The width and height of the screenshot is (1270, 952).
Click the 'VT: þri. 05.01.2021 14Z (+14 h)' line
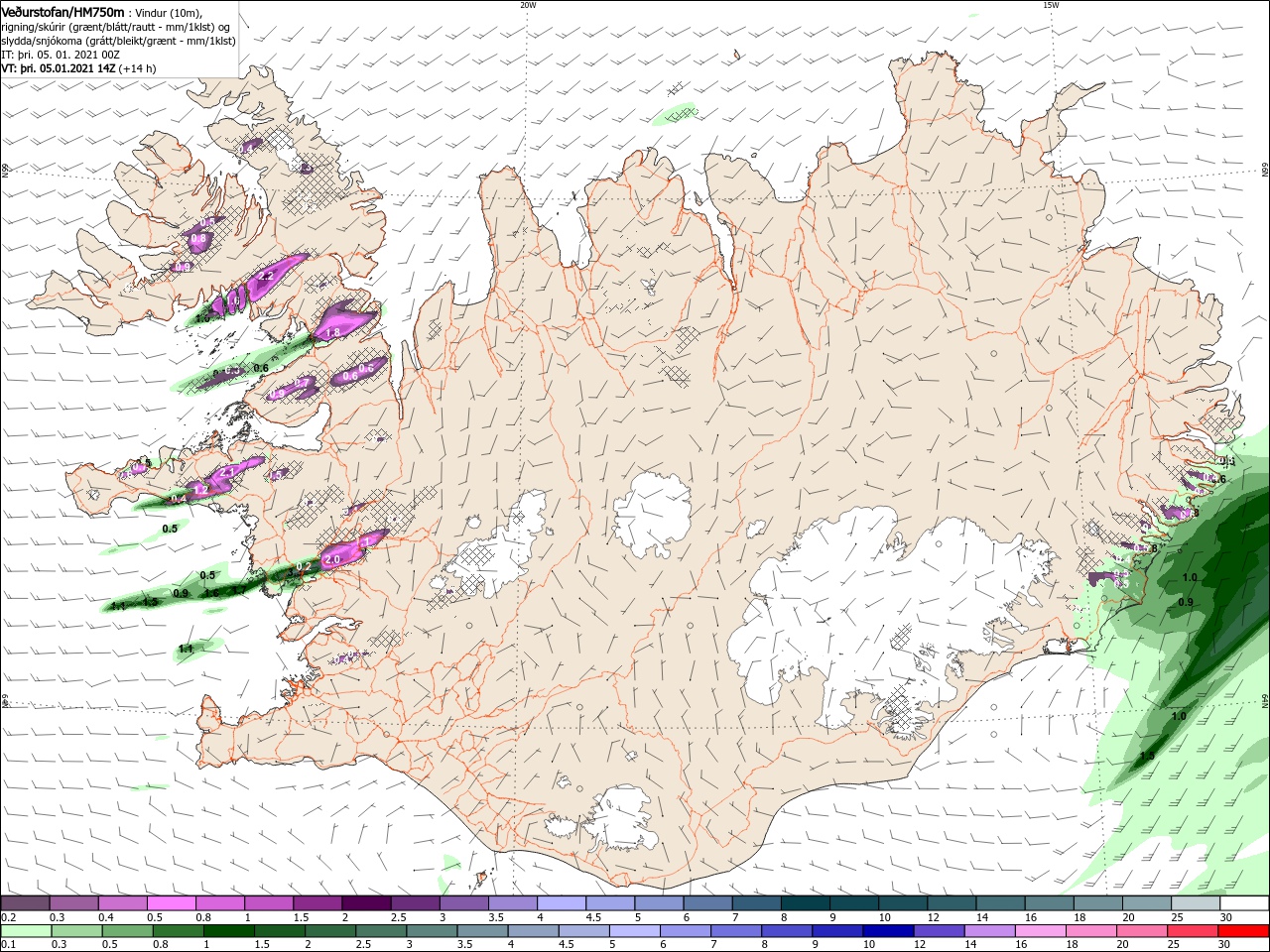[x=78, y=68]
